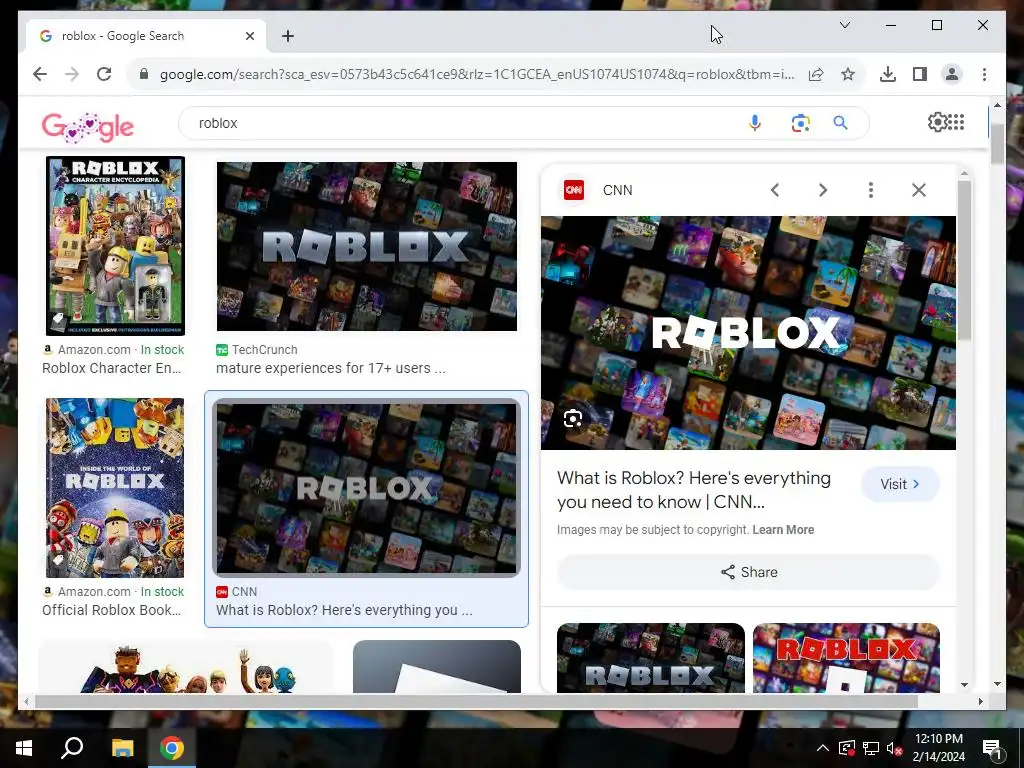1024x768 pixels.
Task: Open Google quick settings gear
Action: (937, 122)
